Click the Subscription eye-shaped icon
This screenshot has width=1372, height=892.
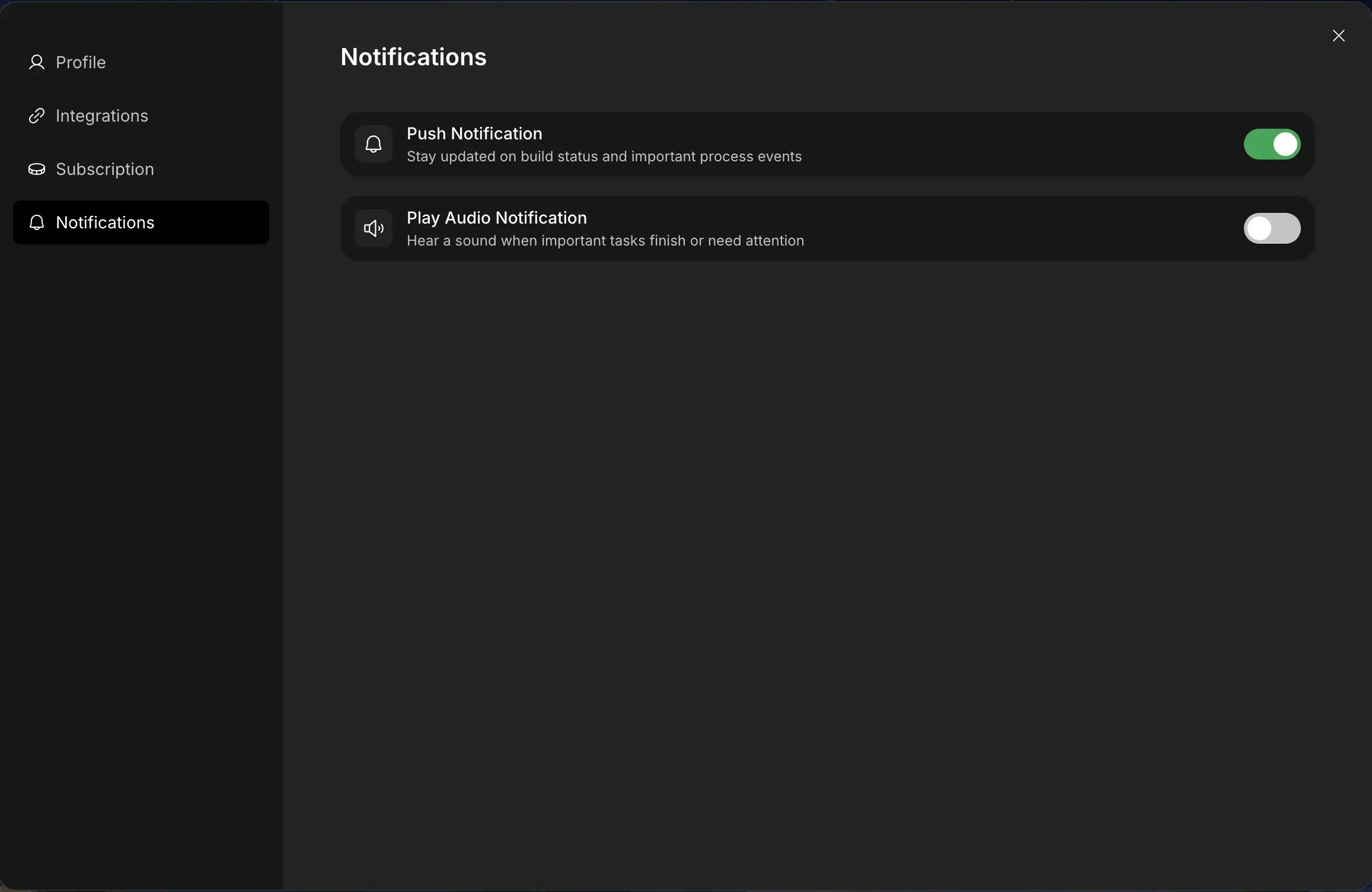[x=36, y=169]
